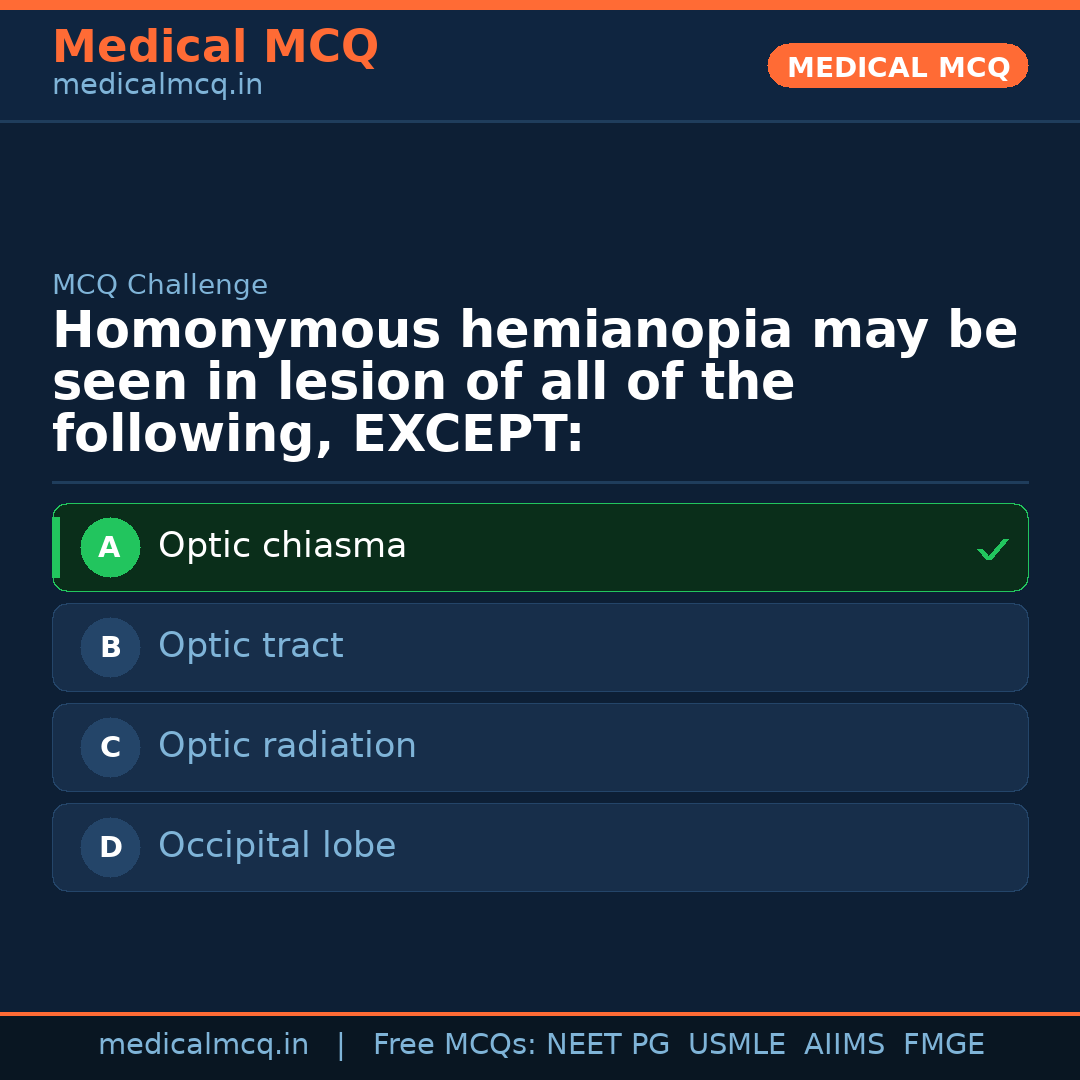Select the circular A badge icon

110,547
